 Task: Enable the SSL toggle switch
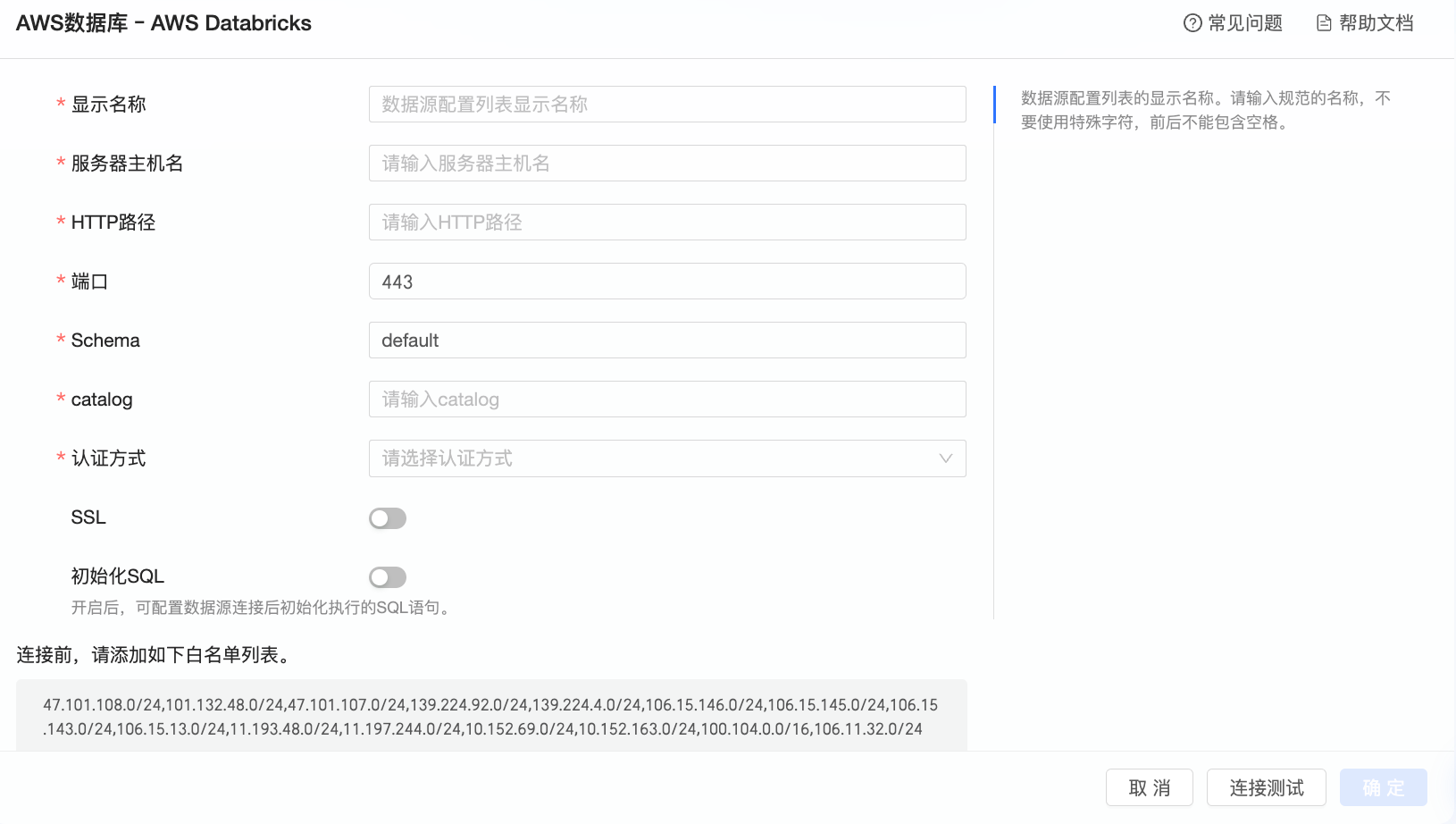point(388,518)
